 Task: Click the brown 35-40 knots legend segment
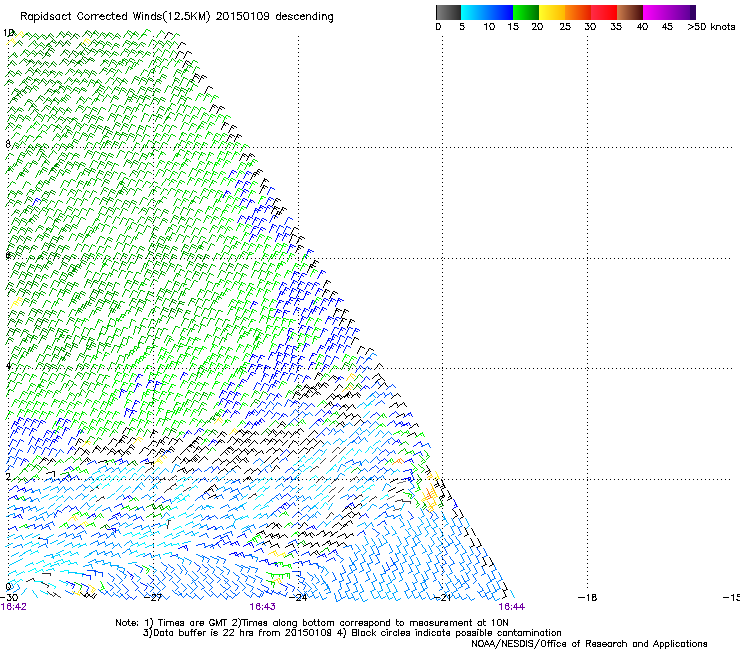point(630,12)
